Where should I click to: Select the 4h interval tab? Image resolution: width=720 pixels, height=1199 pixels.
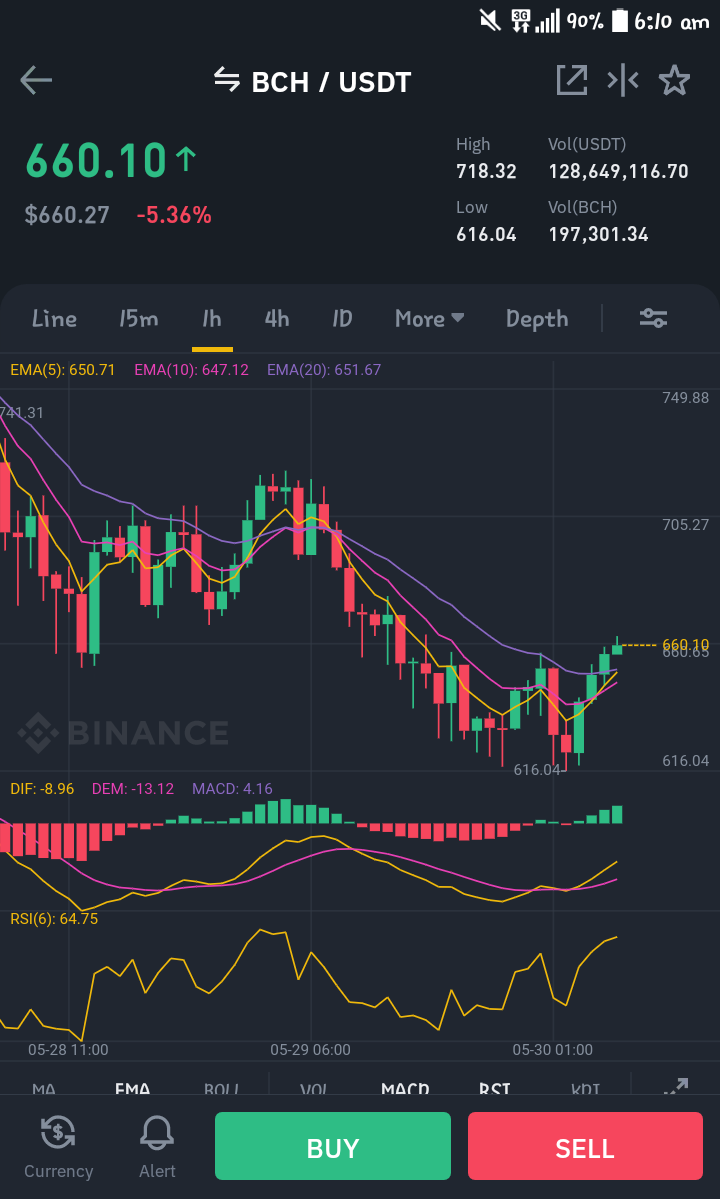[x=277, y=318]
